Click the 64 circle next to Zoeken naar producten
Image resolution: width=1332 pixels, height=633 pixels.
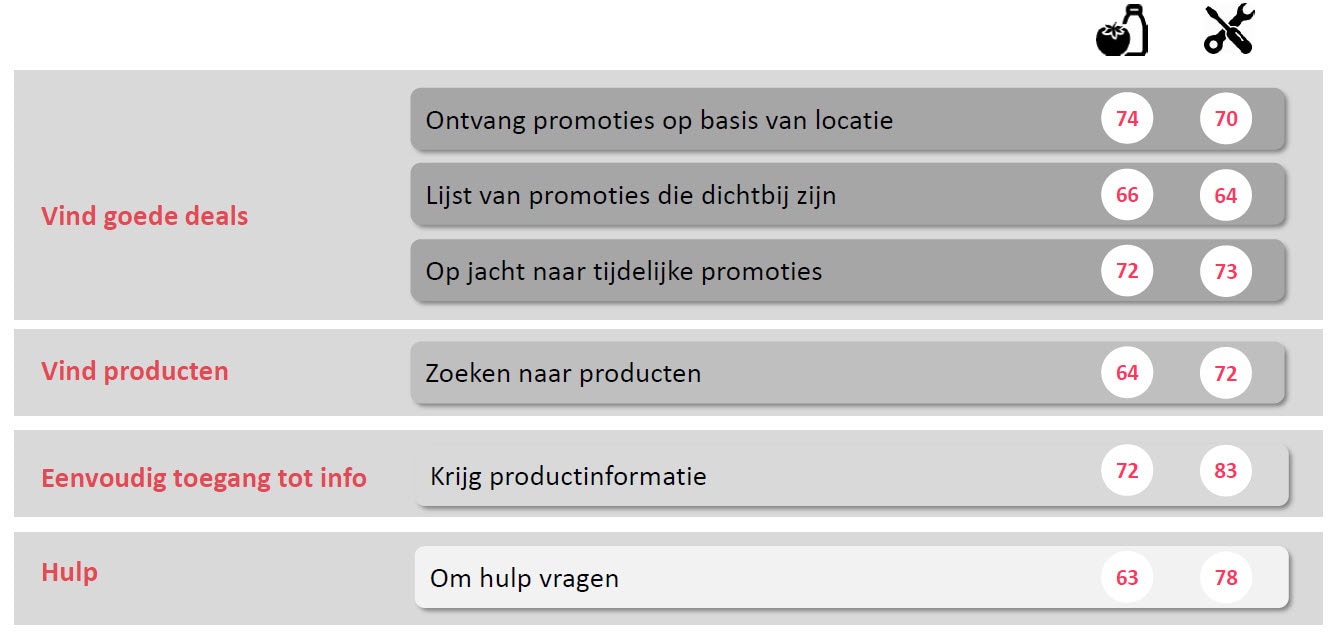click(x=1127, y=374)
